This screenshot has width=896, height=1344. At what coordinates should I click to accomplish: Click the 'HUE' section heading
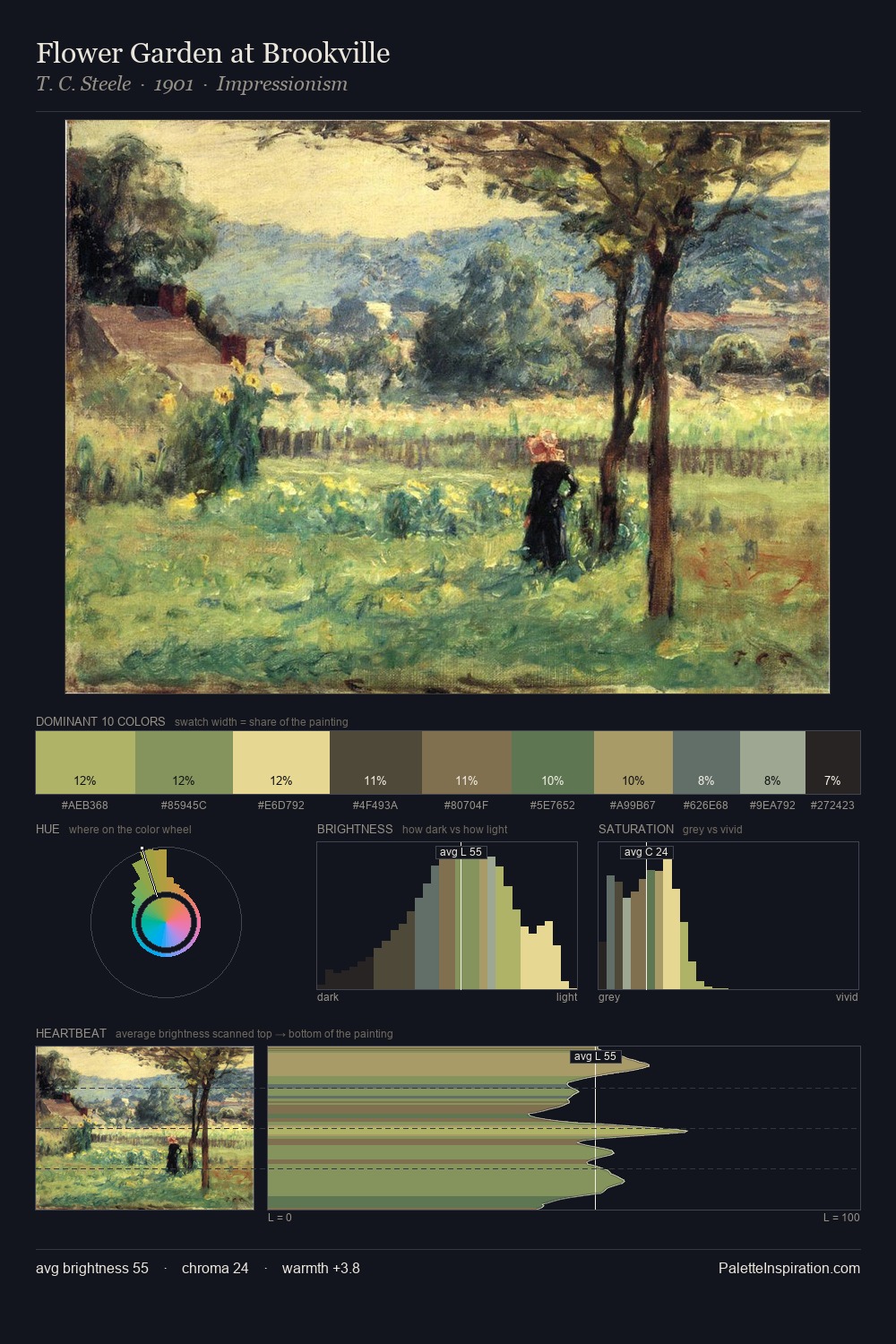click(47, 829)
